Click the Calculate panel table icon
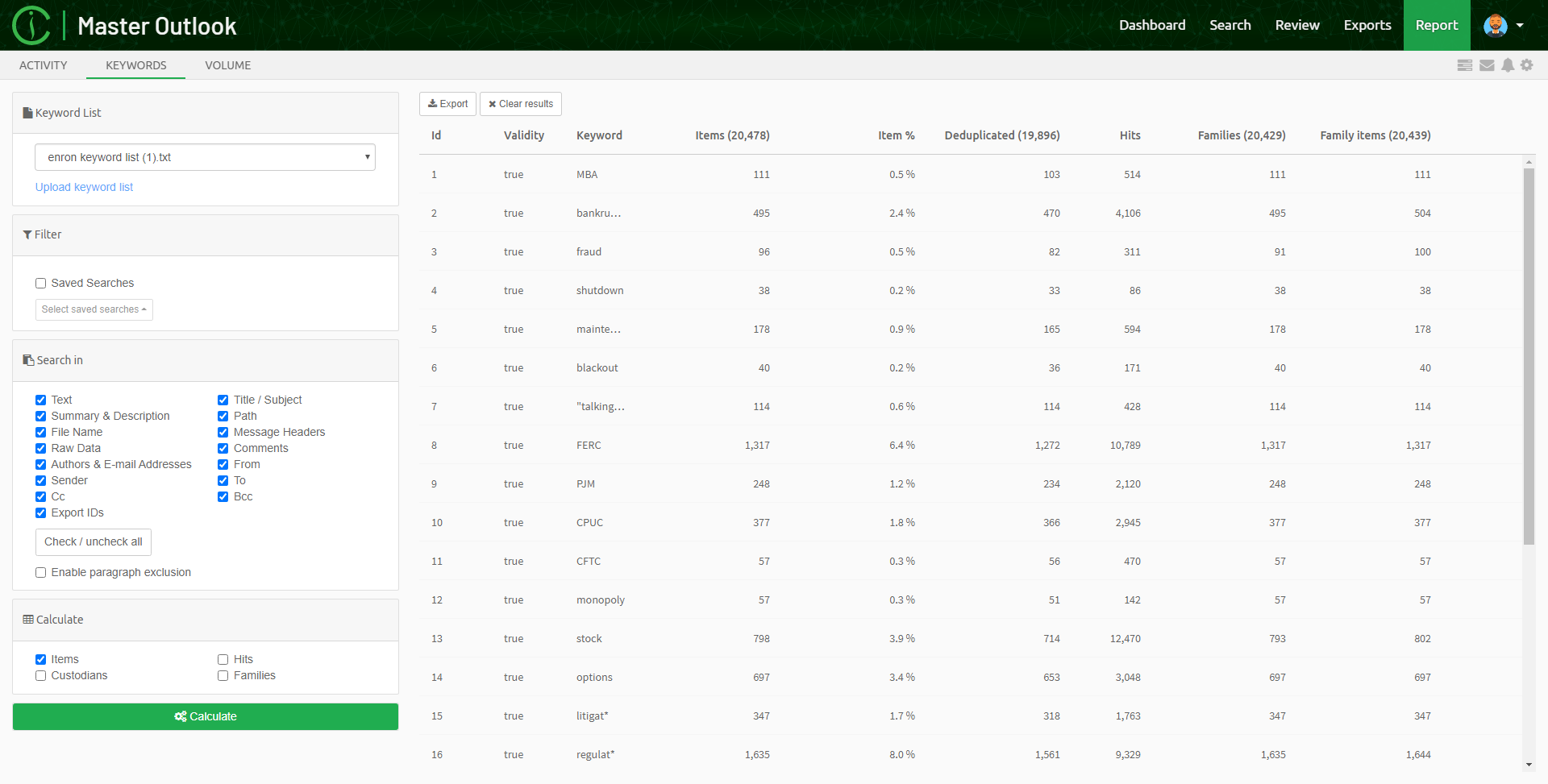The width and height of the screenshot is (1548, 784). pyautogui.click(x=27, y=619)
